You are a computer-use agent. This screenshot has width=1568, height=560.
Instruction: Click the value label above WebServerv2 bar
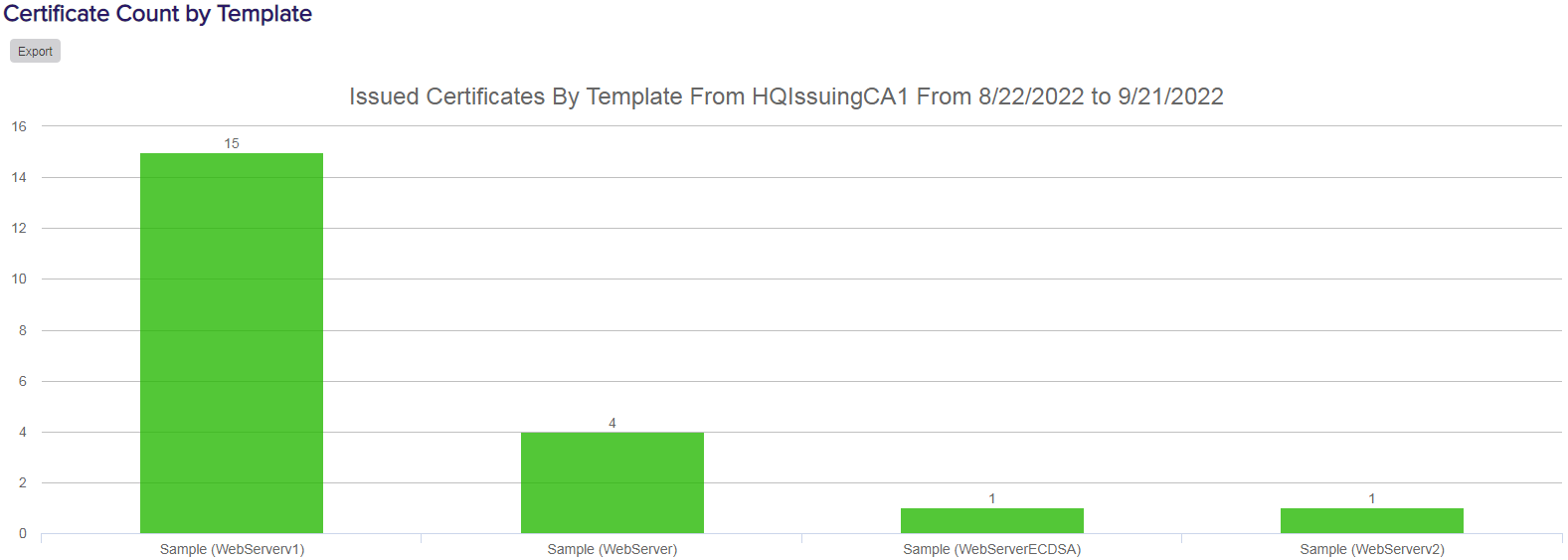point(1371,498)
